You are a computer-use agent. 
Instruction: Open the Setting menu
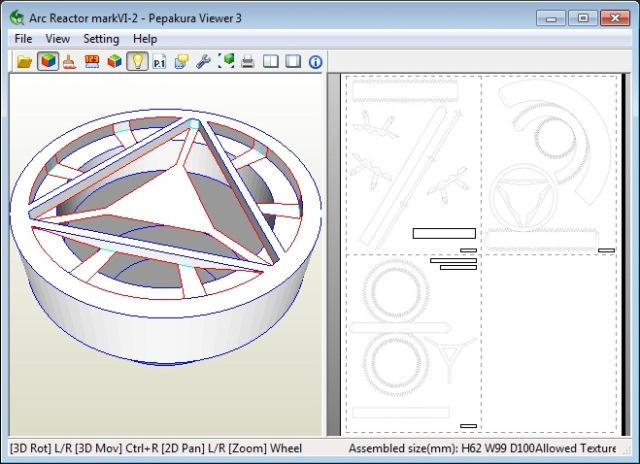pos(101,39)
